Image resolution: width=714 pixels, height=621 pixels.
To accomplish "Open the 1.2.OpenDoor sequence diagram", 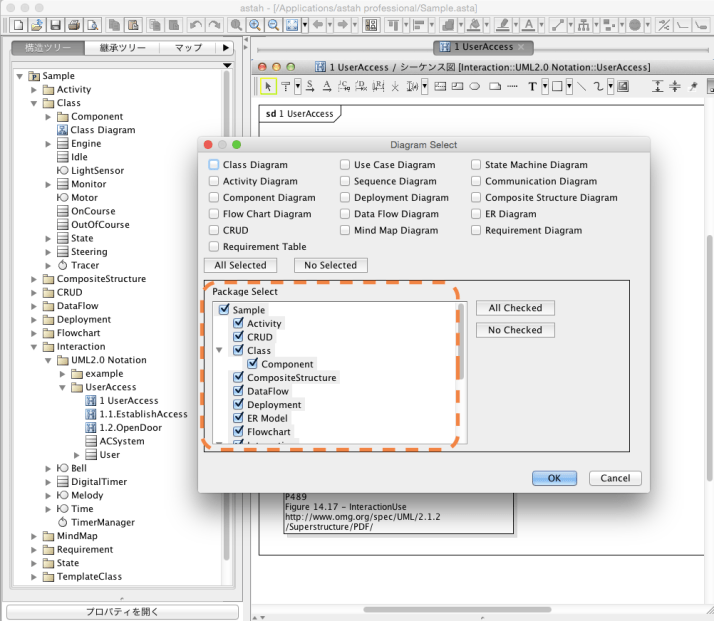I will tap(130, 427).
